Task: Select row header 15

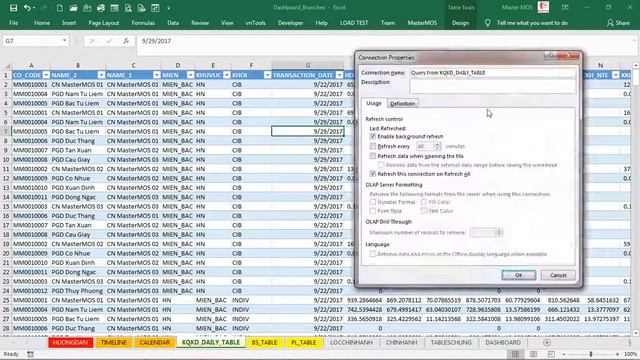Action: 6,207
